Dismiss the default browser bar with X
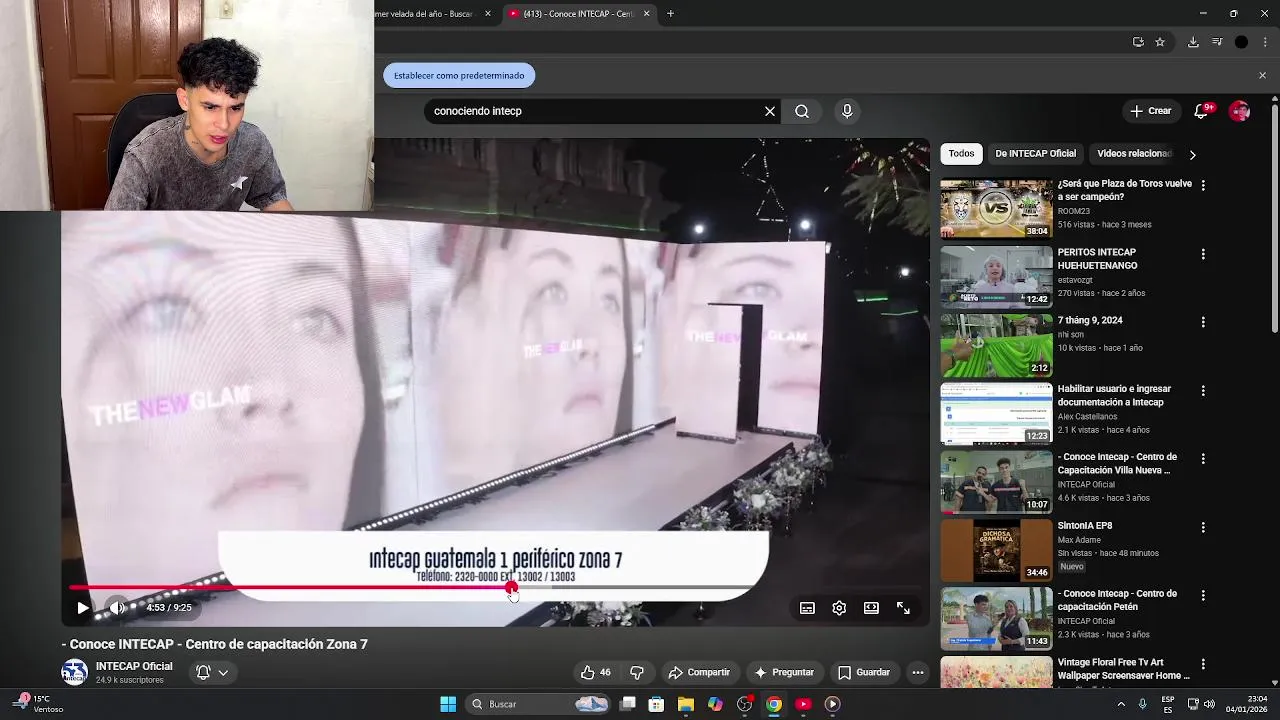This screenshot has width=1280, height=720. click(x=1262, y=75)
